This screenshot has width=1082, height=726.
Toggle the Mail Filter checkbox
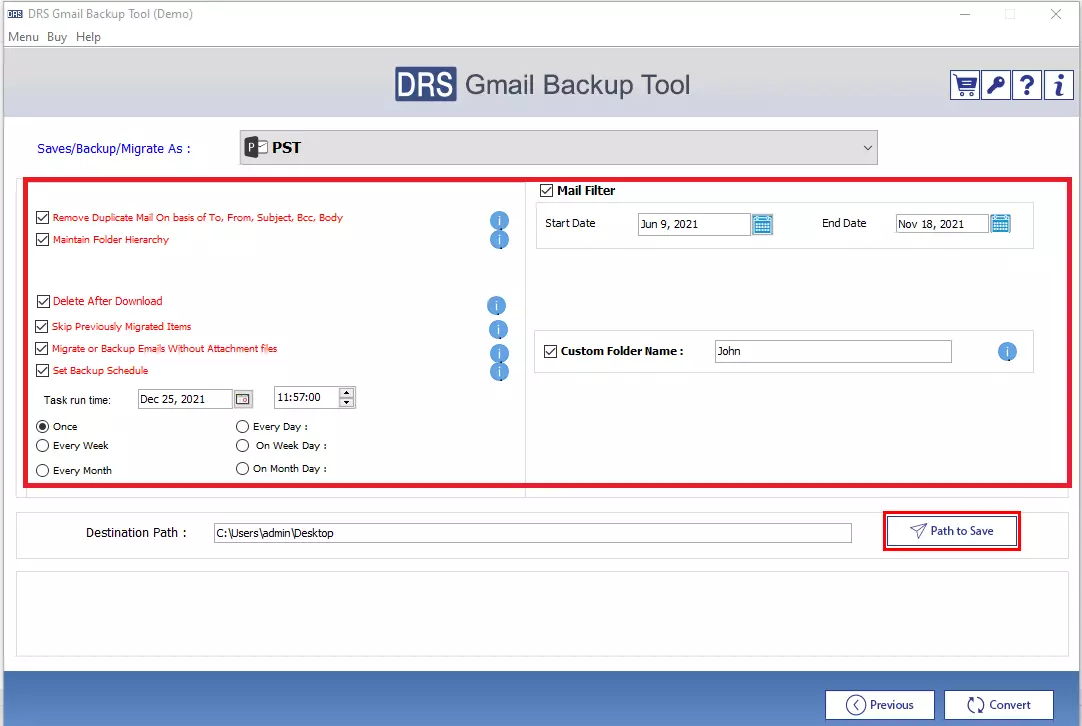[547, 190]
